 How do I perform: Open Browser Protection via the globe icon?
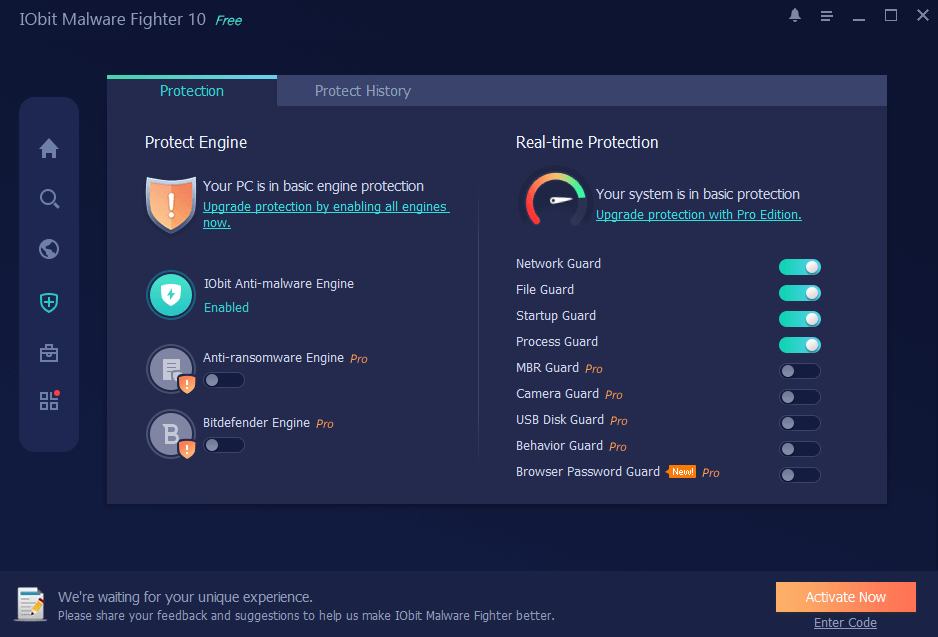[x=48, y=250]
